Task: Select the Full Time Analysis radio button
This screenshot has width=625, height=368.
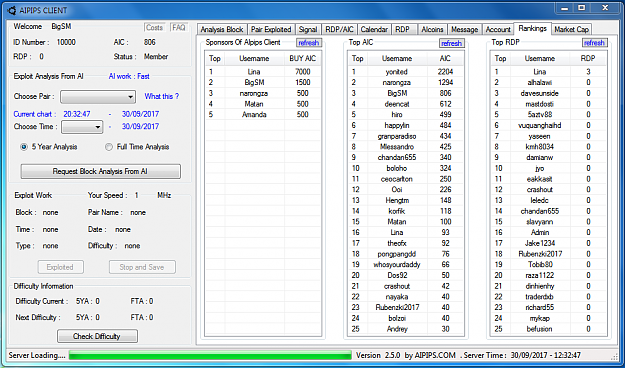Action: 109,147
